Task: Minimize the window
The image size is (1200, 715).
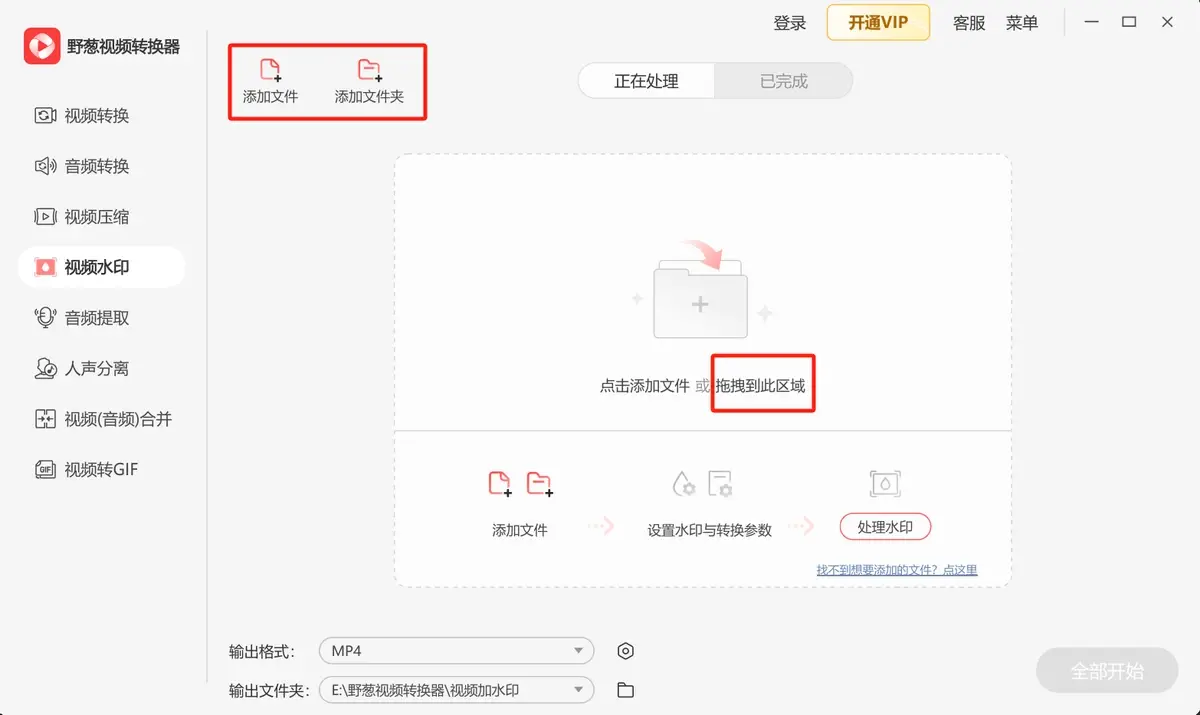Action: 1091,22
